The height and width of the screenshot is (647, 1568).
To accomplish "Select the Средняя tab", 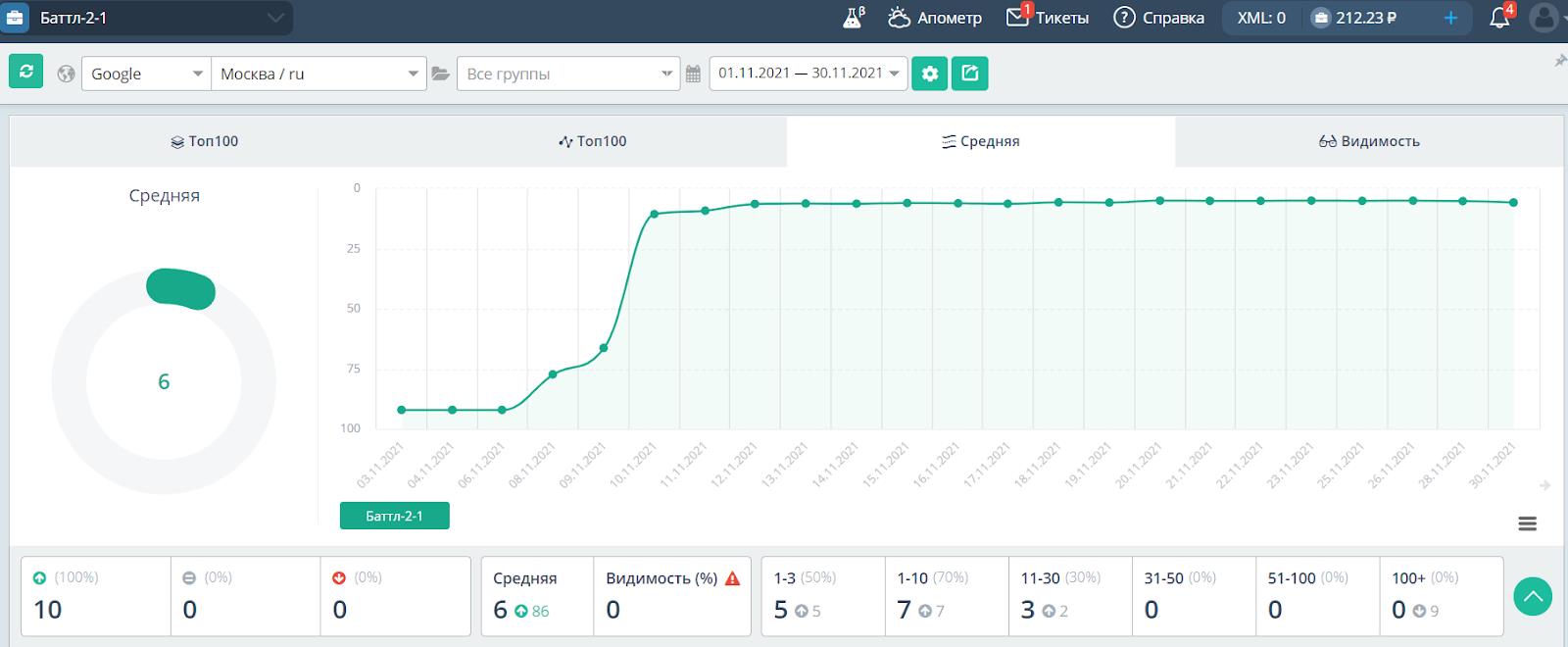I will tap(980, 141).
